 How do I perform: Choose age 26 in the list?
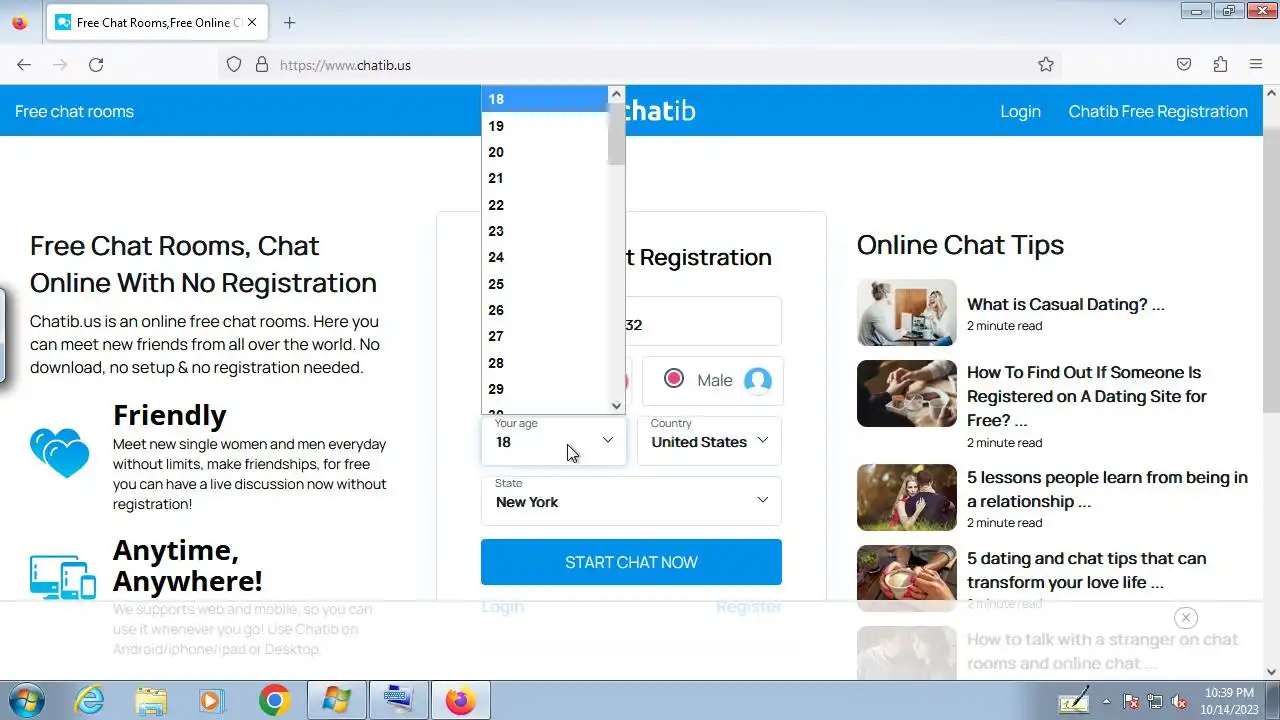(x=545, y=310)
